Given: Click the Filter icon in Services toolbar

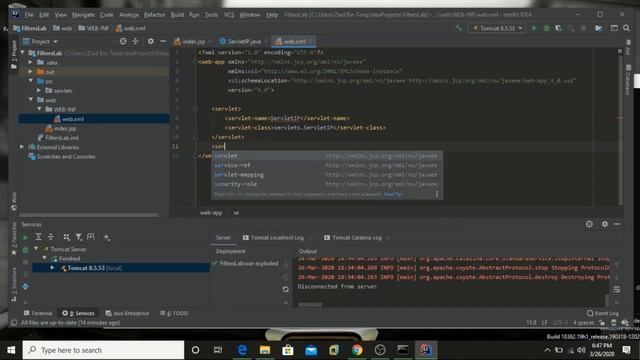Looking at the screenshot, I should pyautogui.click(x=79, y=237).
